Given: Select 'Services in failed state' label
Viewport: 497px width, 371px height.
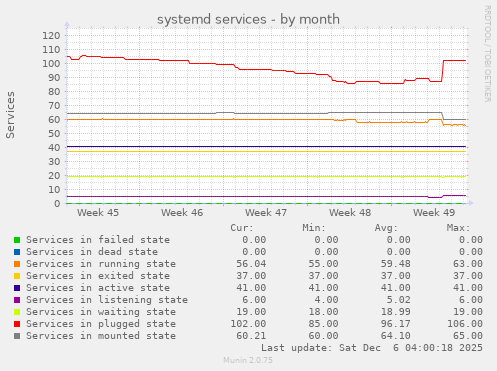Looking at the screenshot, I should pos(98,240).
